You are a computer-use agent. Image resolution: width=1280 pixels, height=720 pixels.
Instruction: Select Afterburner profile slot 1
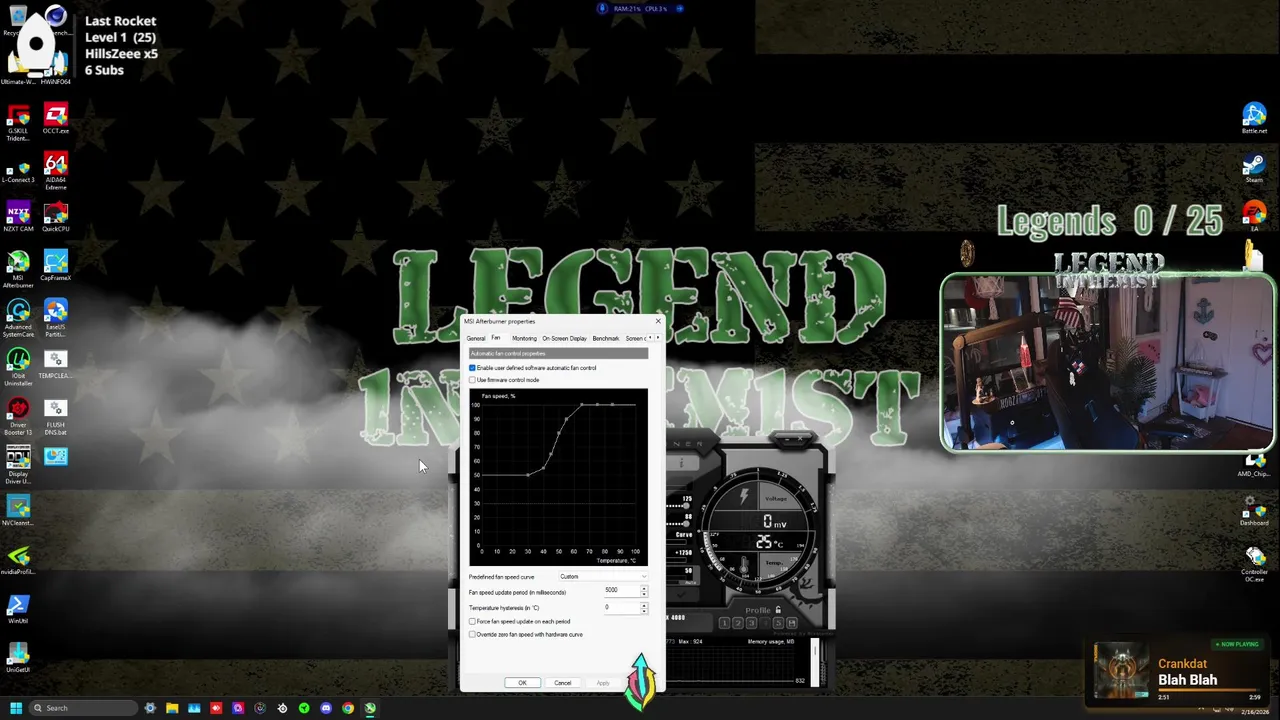point(724,623)
